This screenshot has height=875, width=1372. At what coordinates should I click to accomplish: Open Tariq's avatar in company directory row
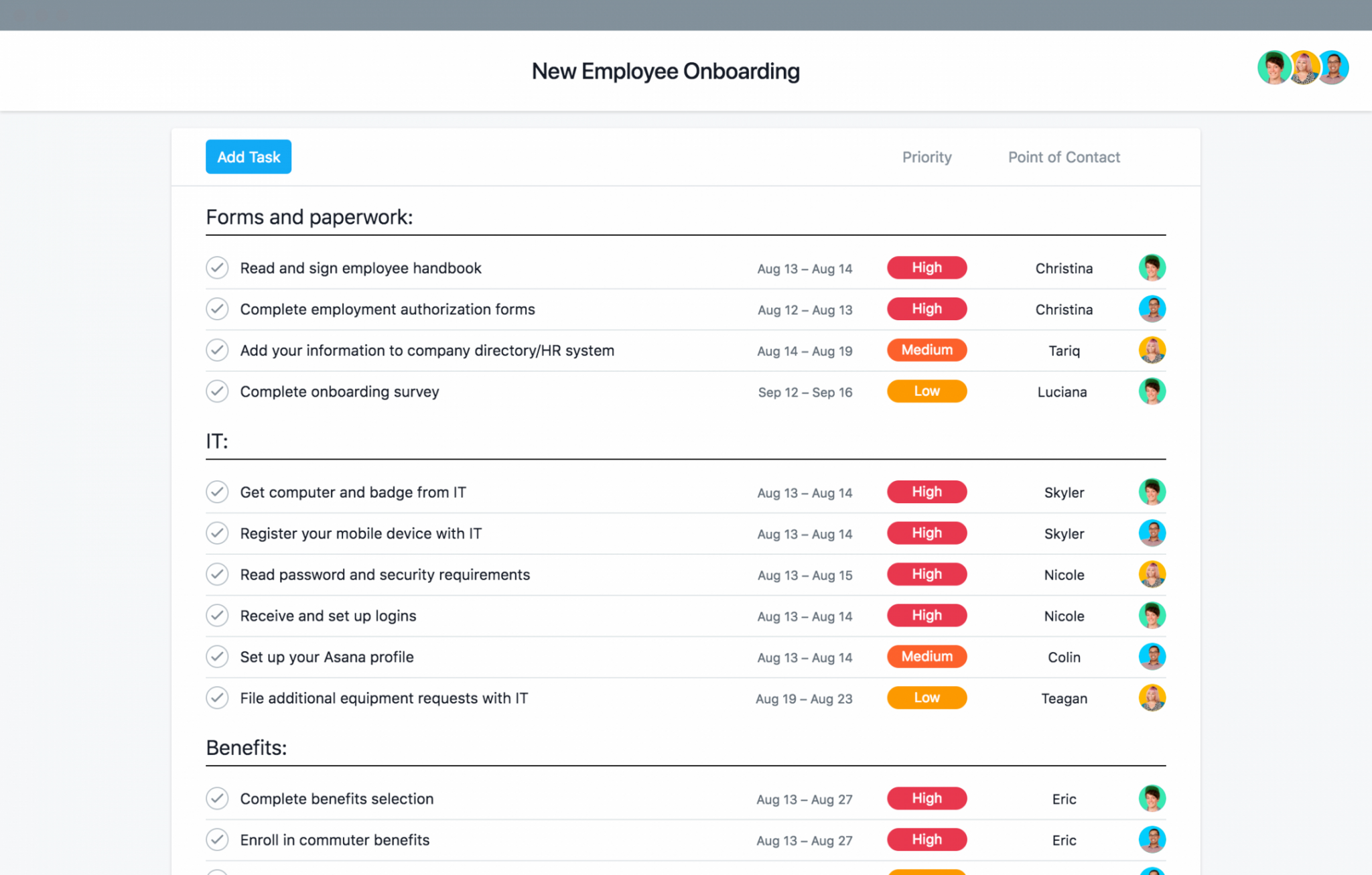(x=1152, y=350)
